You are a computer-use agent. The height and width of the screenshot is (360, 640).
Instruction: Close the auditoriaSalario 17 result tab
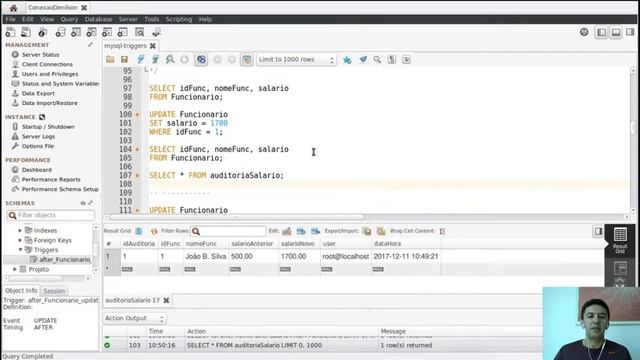click(x=166, y=300)
